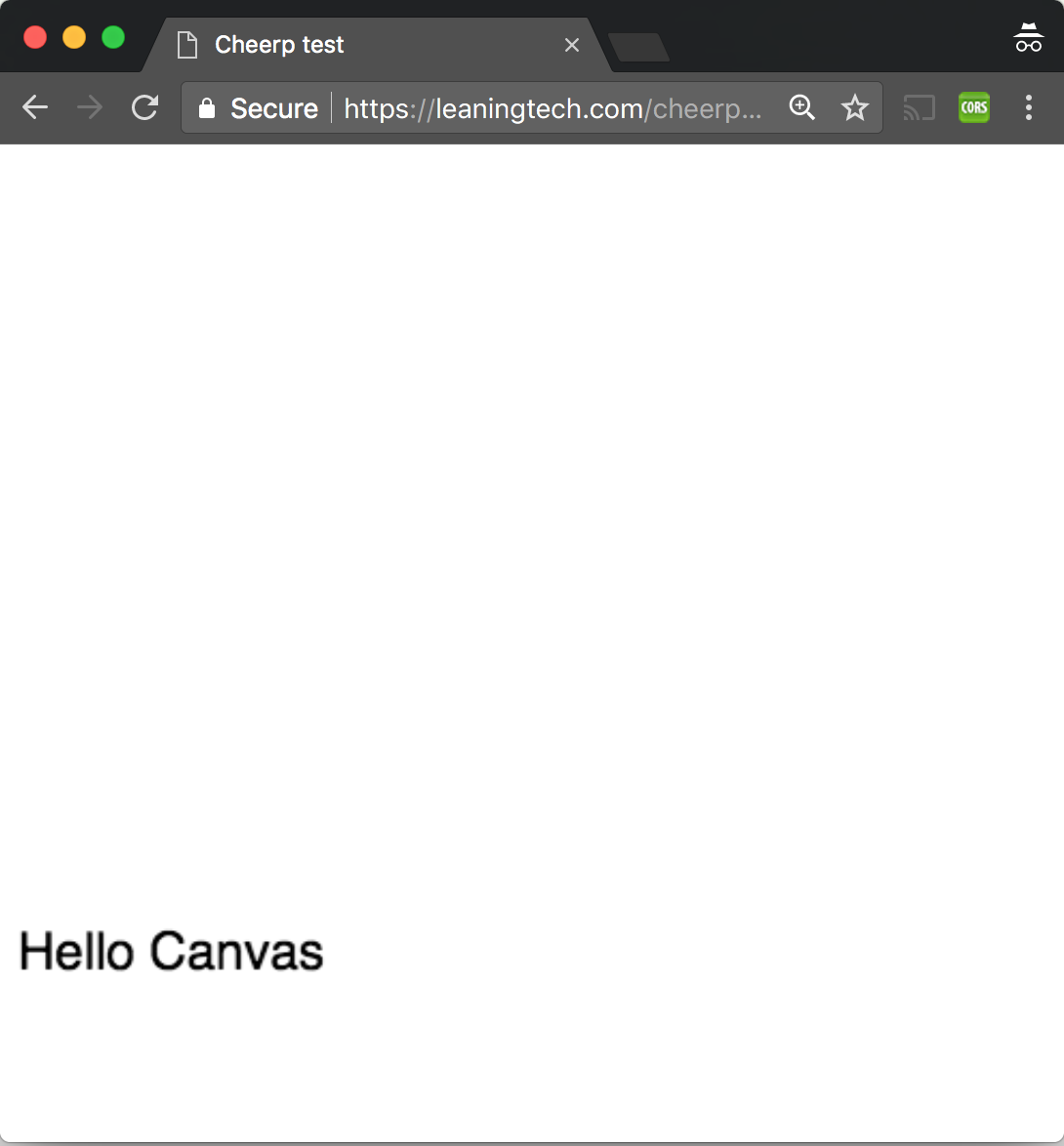The image size is (1064, 1146).
Task: Close the window with red button
Action: (x=35, y=38)
